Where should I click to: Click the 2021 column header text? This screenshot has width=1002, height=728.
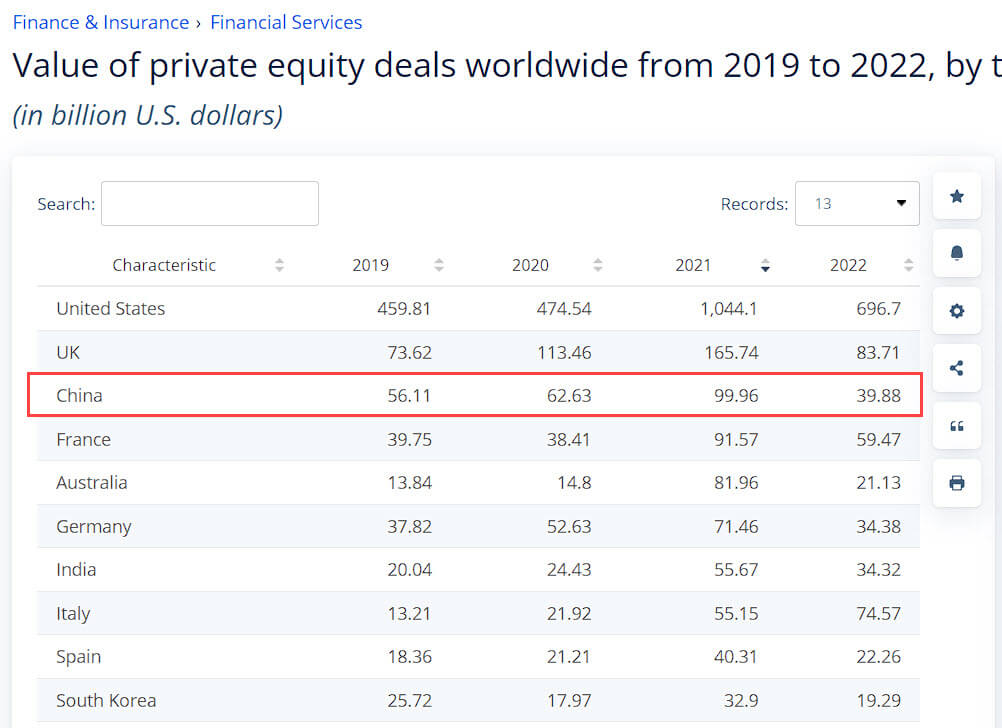point(693,265)
